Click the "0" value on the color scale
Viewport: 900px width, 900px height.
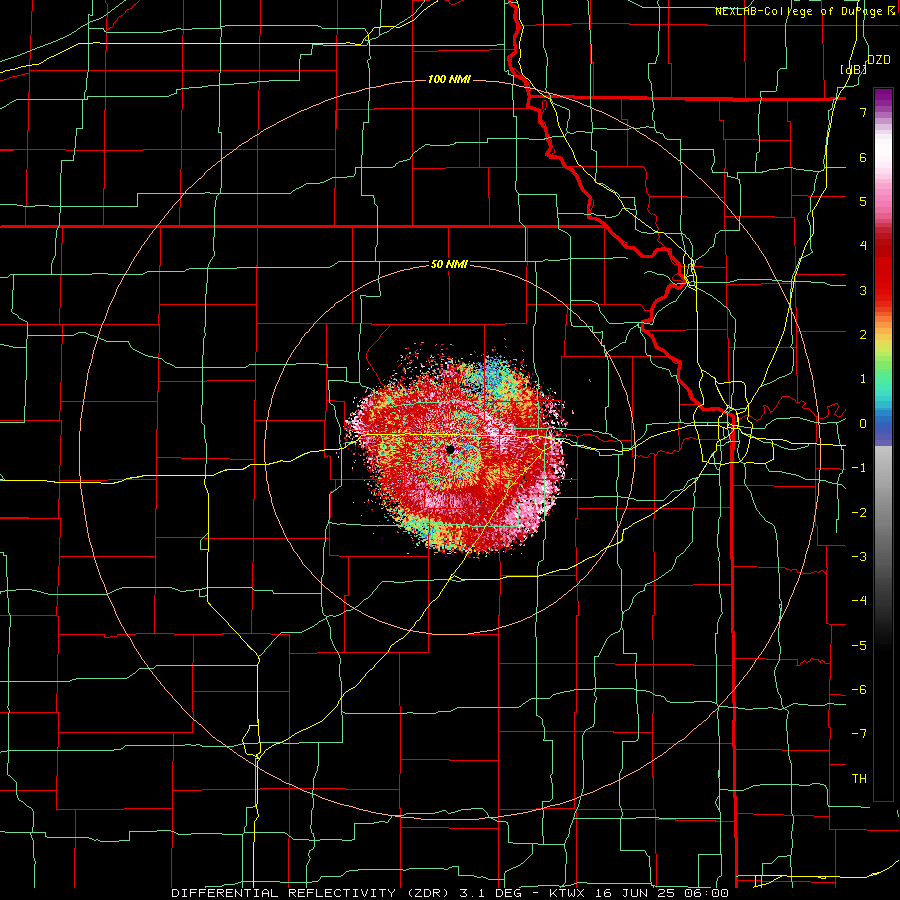pyautogui.click(x=863, y=424)
